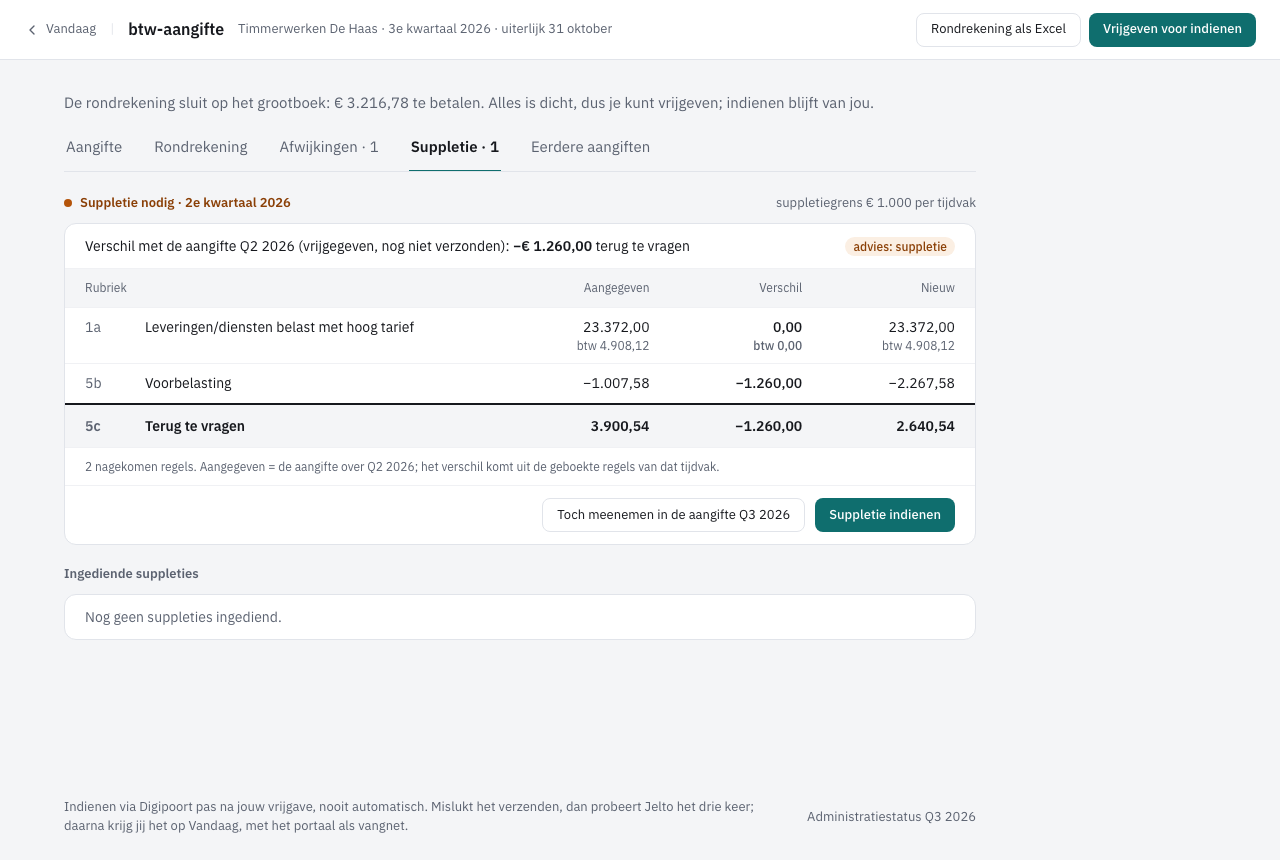
Task: Click rubriek code 5b
Action: point(93,383)
